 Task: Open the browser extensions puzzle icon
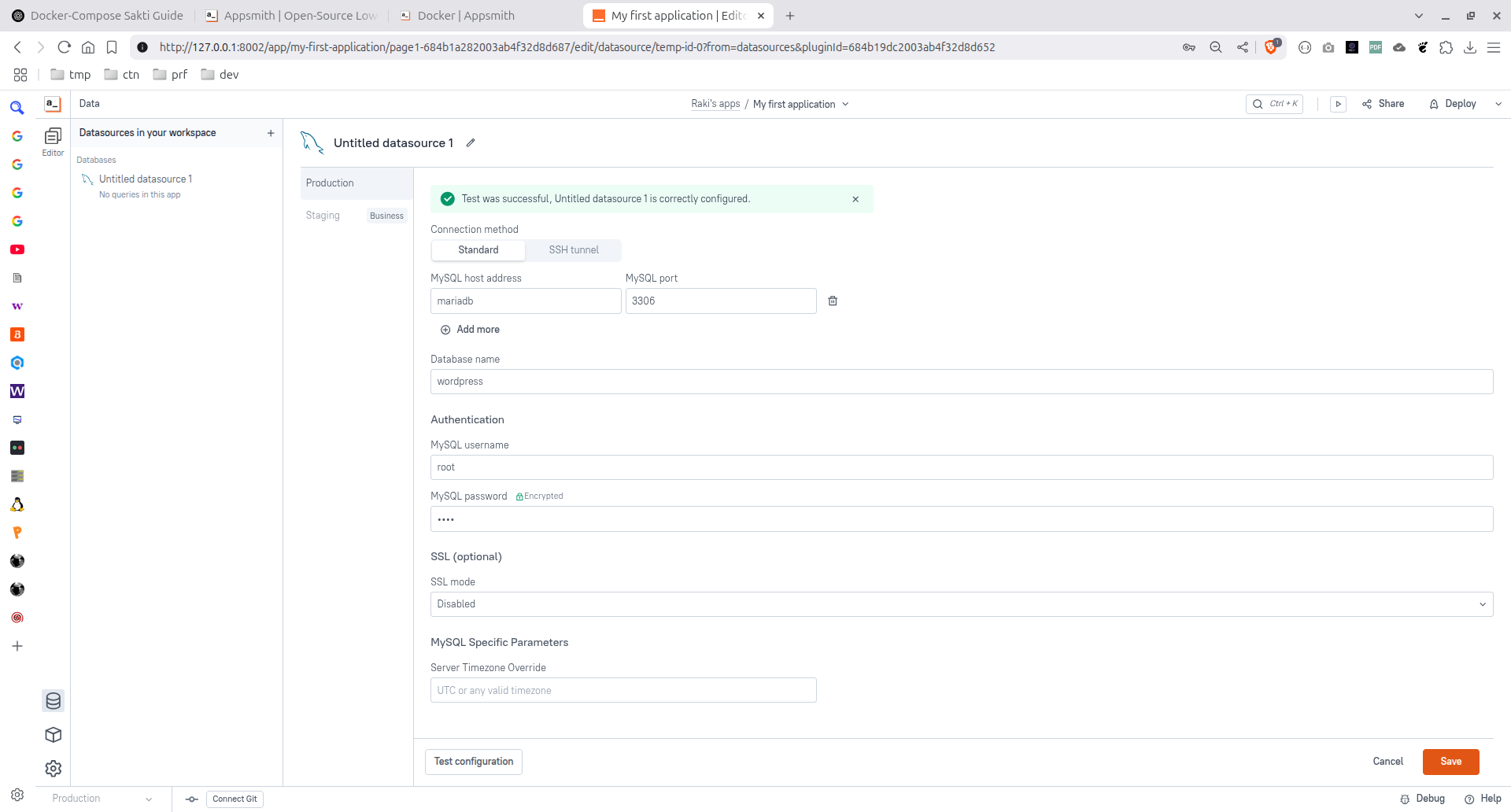coord(1446,47)
